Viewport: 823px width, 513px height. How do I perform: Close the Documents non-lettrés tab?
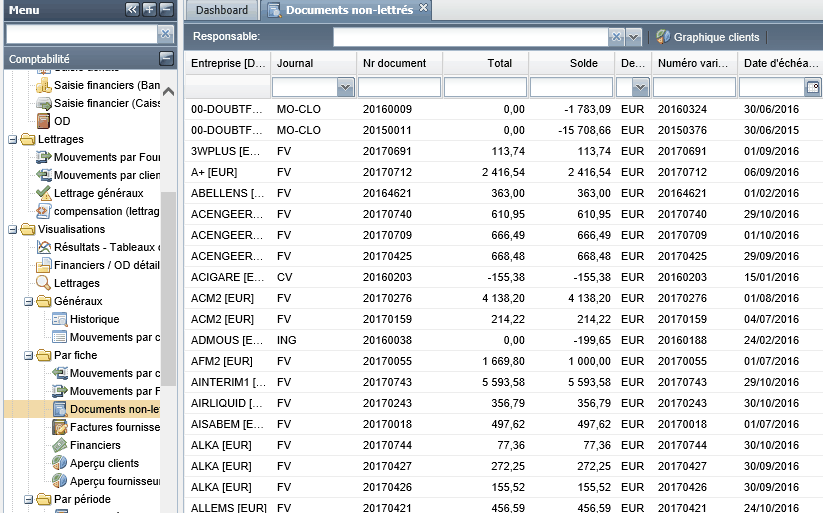point(424,8)
